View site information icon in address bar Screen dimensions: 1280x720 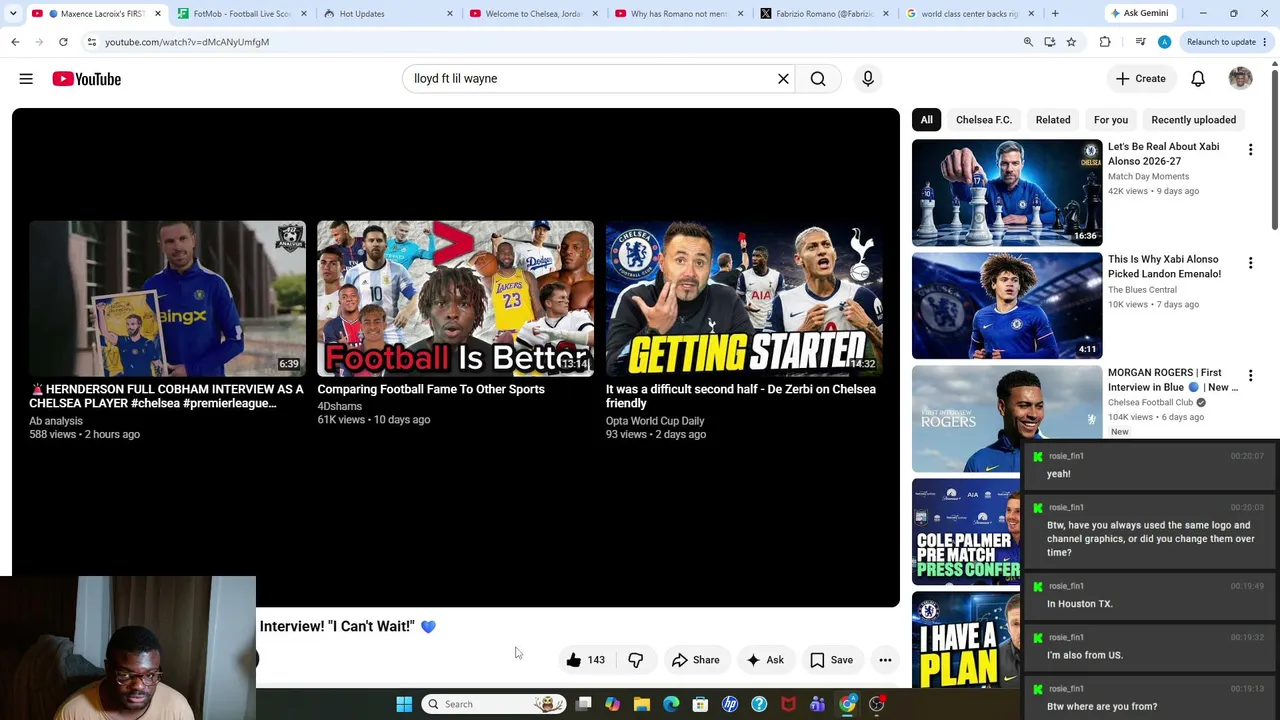coord(92,42)
